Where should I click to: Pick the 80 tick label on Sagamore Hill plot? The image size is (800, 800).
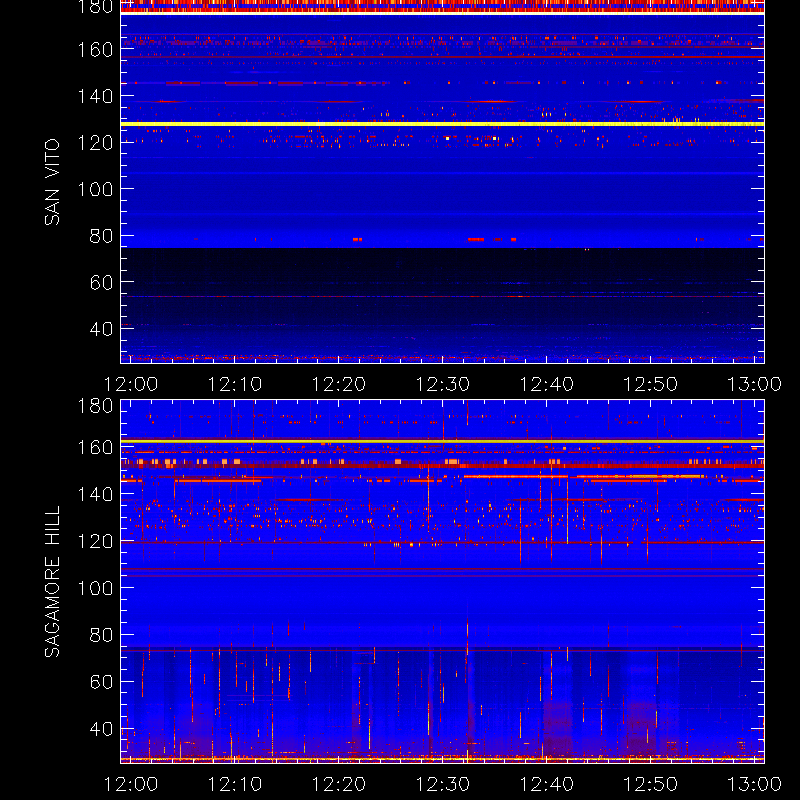(x=101, y=635)
